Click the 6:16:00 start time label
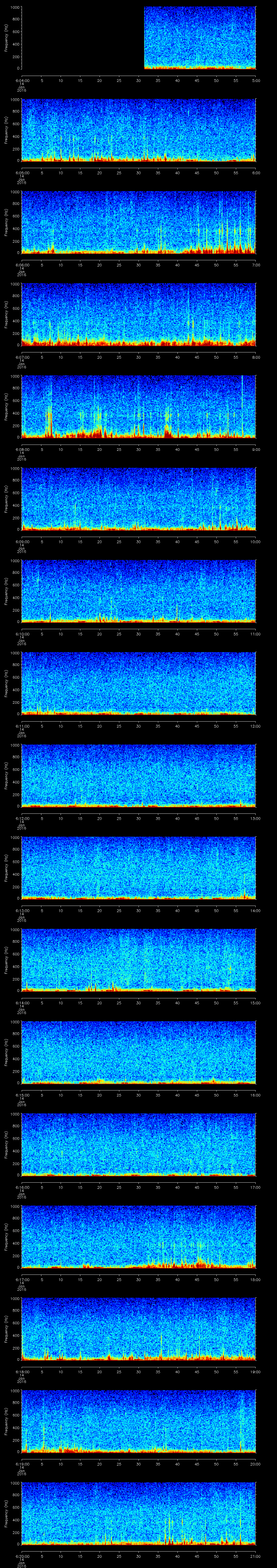277x1568 pixels. (21, 1187)
